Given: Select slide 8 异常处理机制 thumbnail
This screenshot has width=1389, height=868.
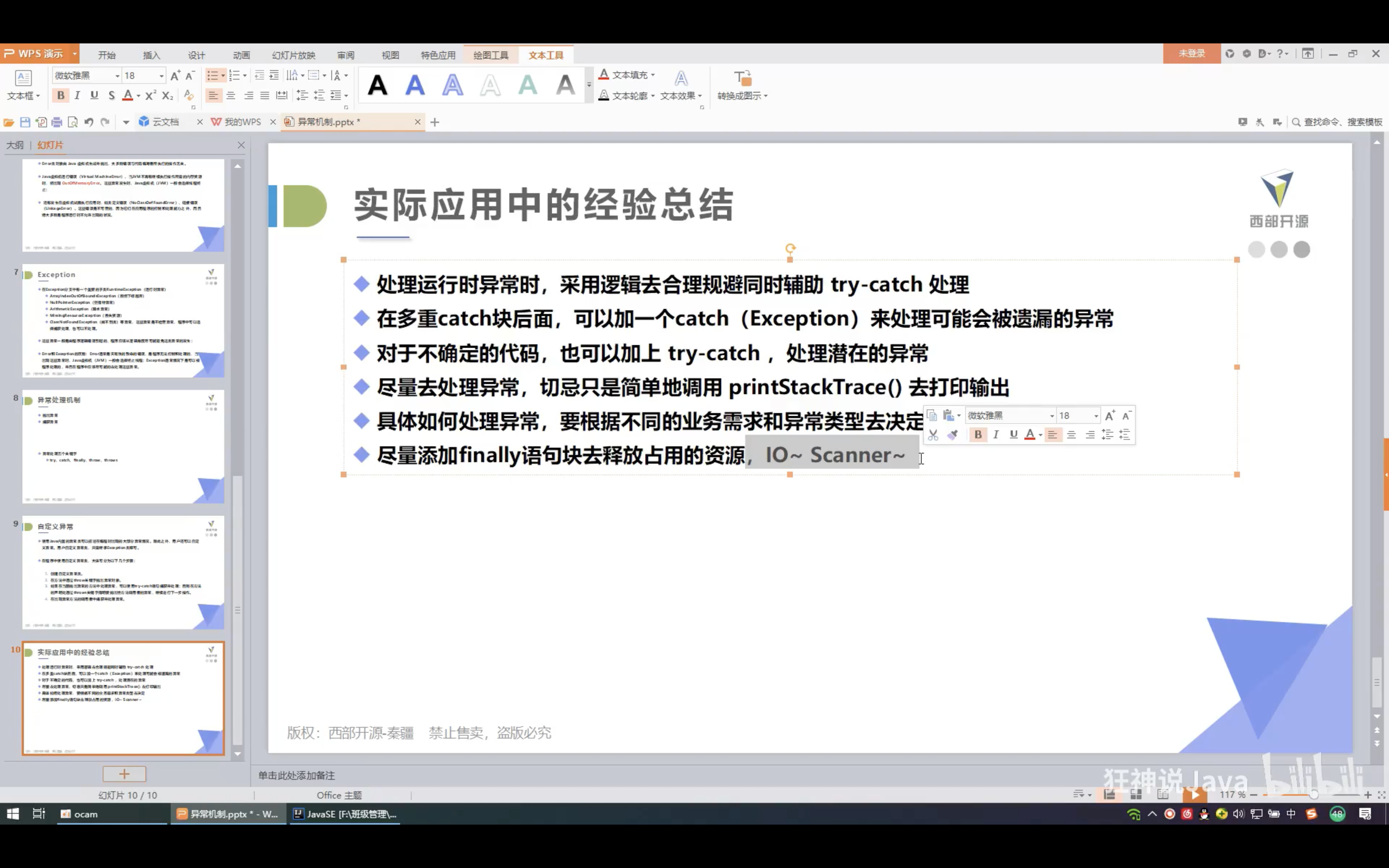Looking at the screenshot, I should [x=123, y=446].
